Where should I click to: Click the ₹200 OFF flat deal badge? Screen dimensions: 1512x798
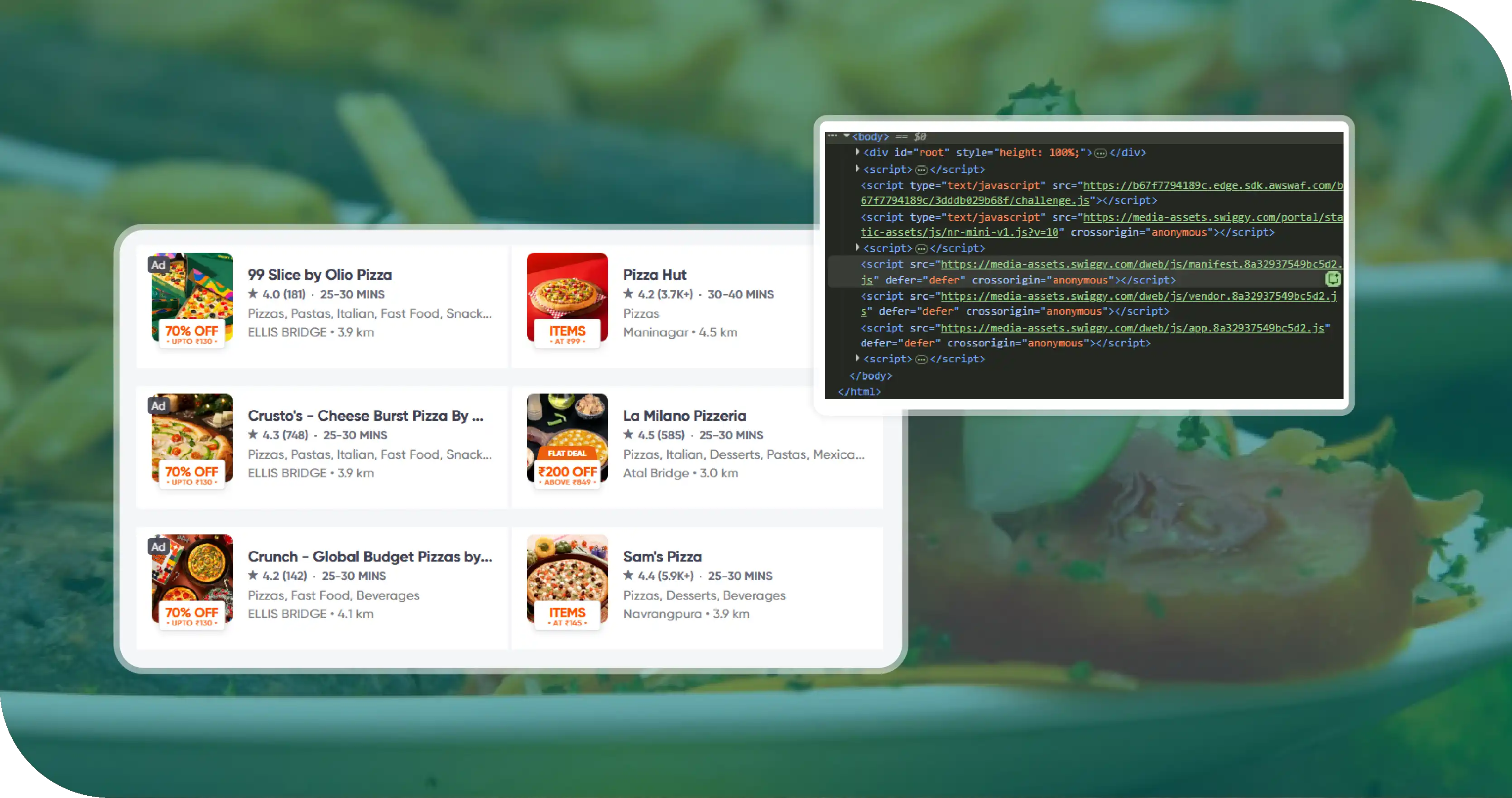click(567, 468)
